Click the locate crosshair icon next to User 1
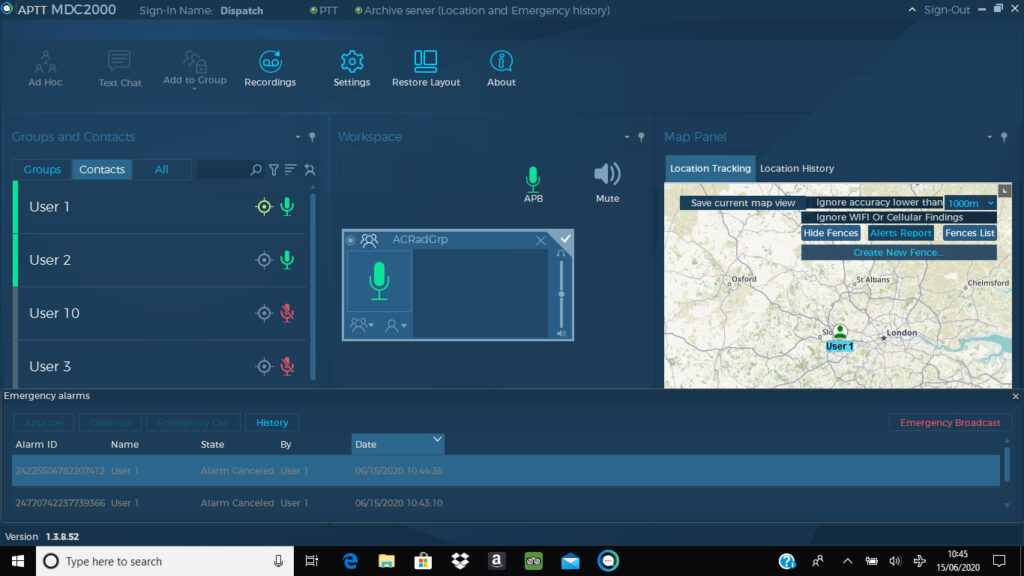The width and height of the screenshot is (1024, 576). pyautogui.click(x=264, y=206)
